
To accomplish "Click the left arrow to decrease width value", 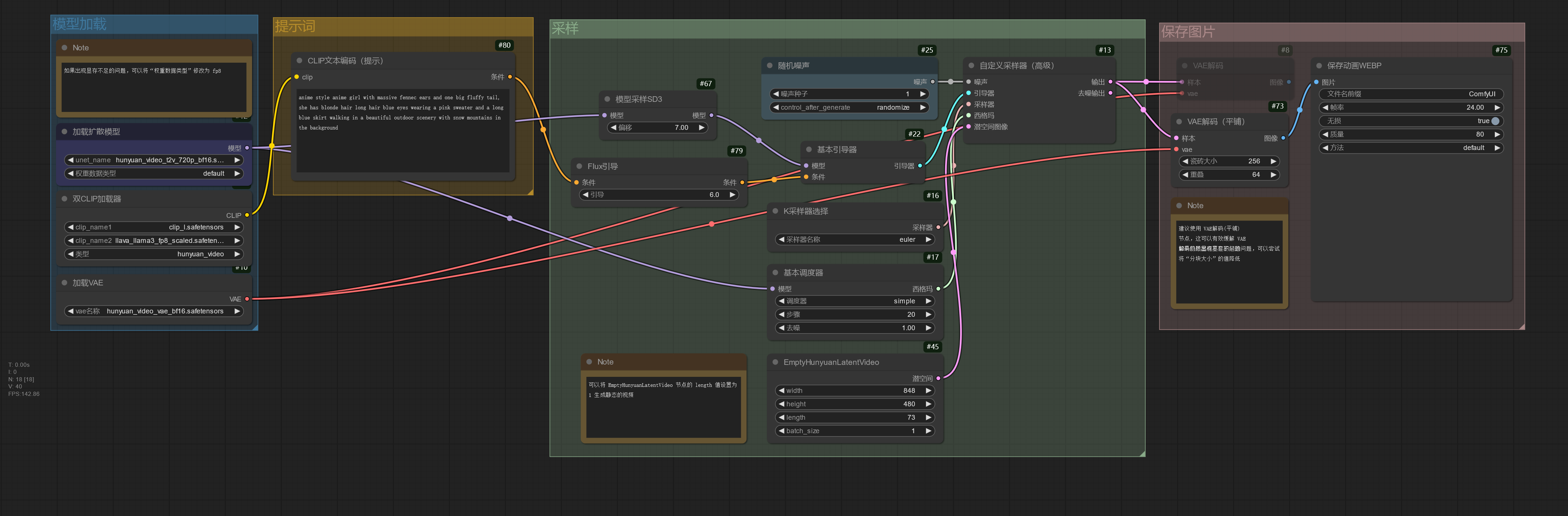I will (x=781, y=391).
